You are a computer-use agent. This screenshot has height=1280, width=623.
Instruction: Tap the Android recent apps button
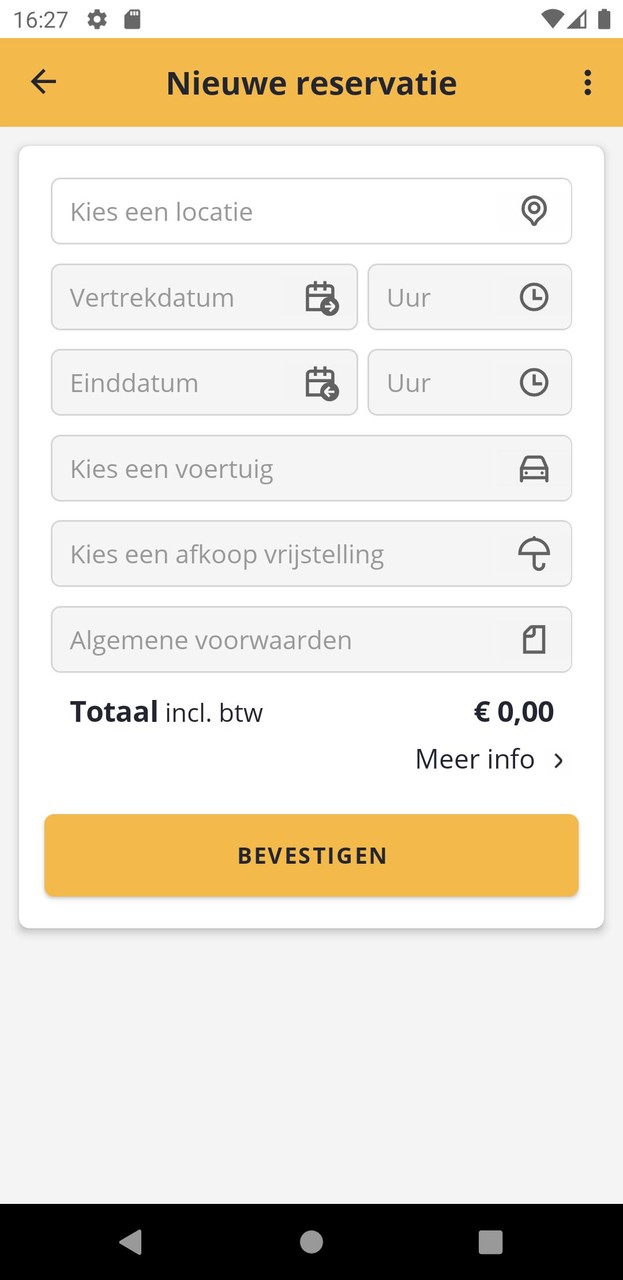(x=490, y=1241)
